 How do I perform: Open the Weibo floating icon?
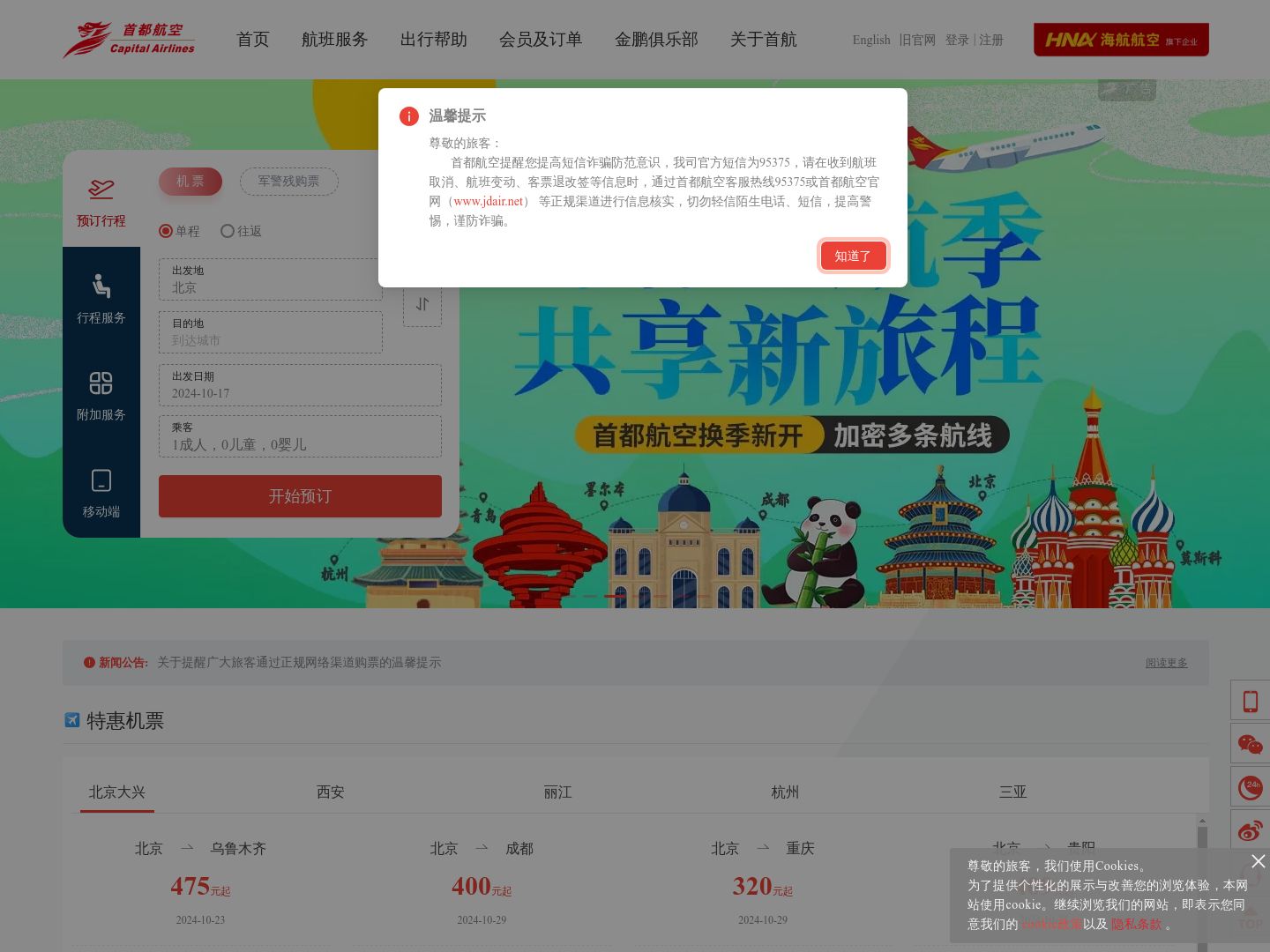[1251, 830]
